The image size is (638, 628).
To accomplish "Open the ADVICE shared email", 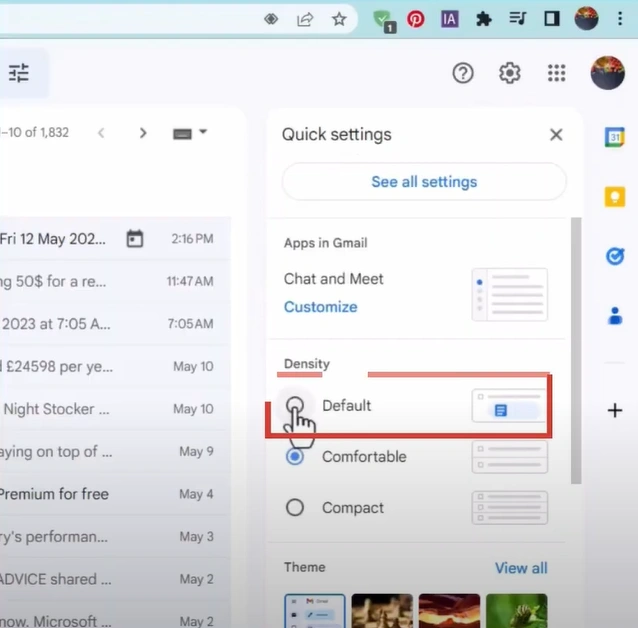I will pyautogui.click(x=116, y=579).
